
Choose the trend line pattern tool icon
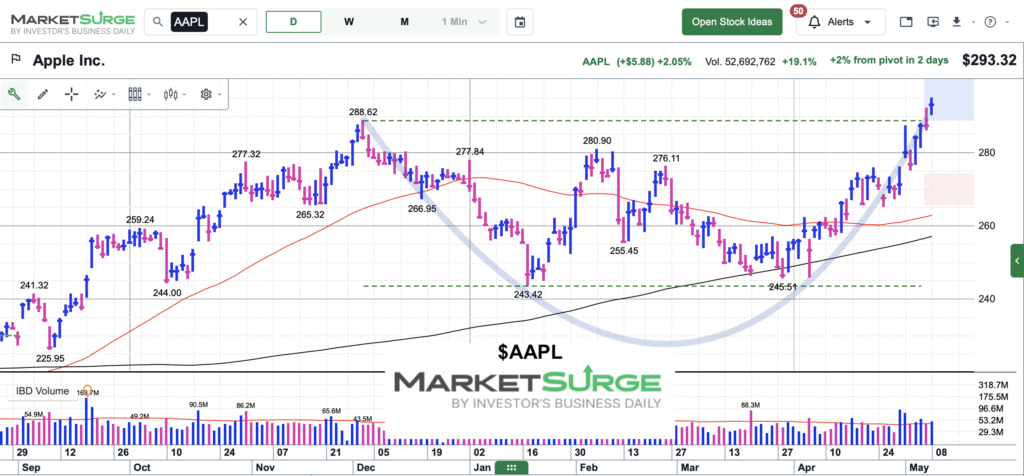coord(100,94)
